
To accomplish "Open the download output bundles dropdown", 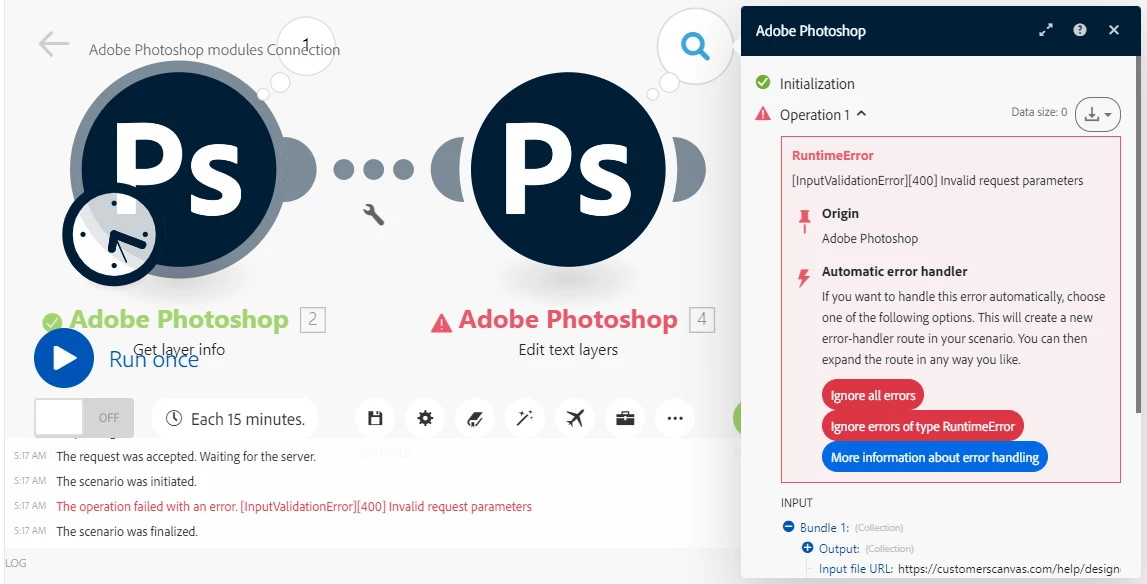I will [x=1098, y=115].
